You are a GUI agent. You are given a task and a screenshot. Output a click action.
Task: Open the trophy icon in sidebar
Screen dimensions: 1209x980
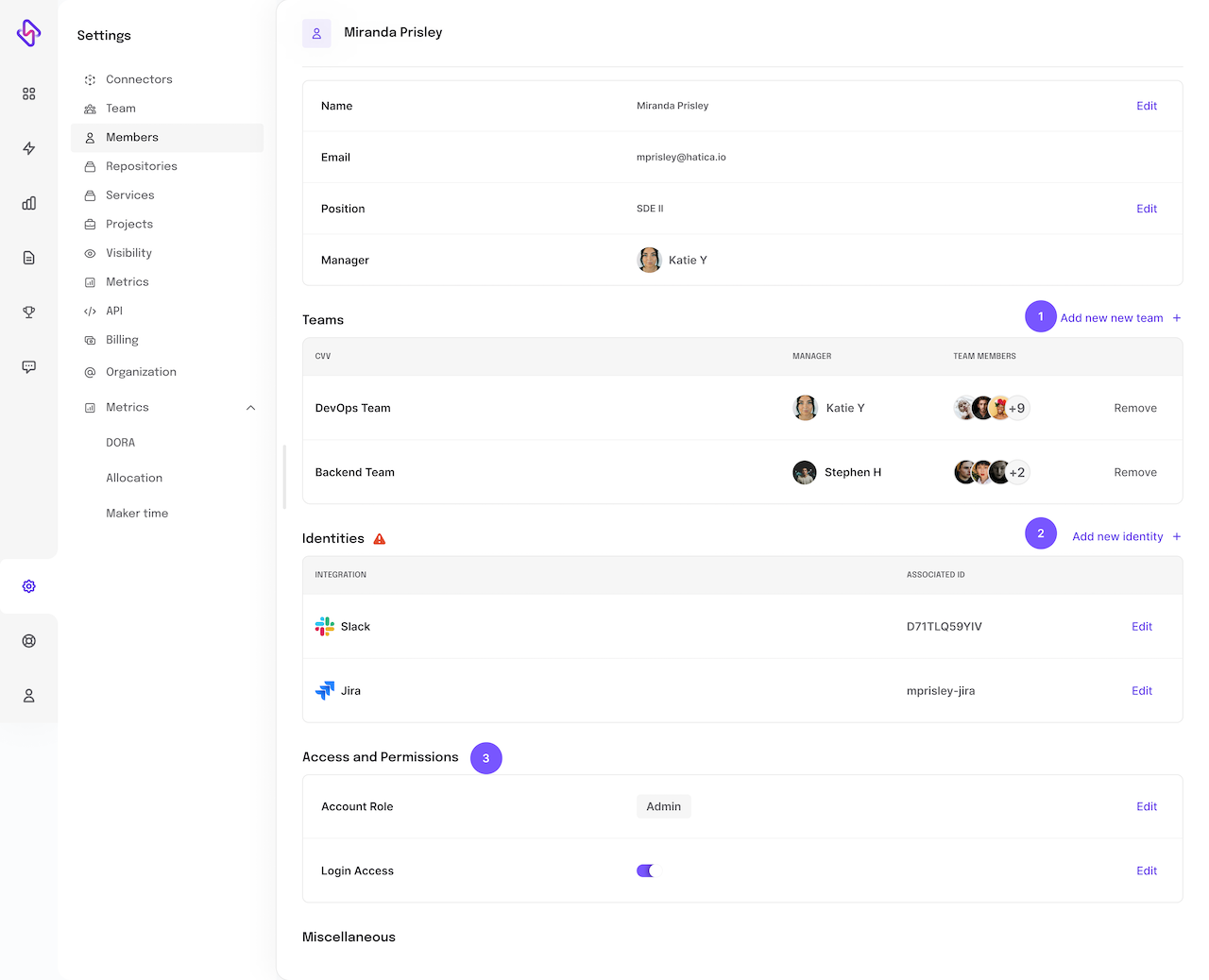pos(29,313)
